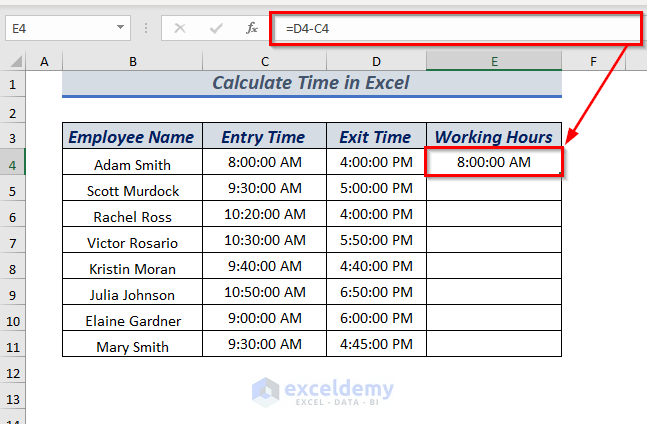The height and width of the screenshot is (424, 647).
Task: Select entry time 9:40:00 AM
Action: click(264, 266)
